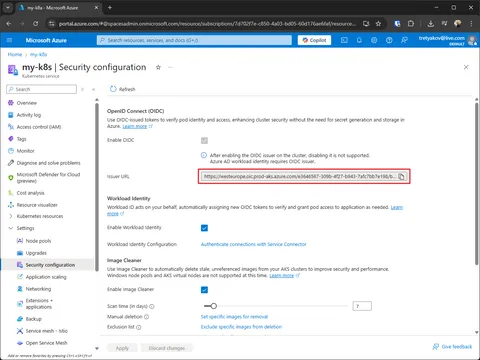Open the Cloud Shell icon in header

click(344, 40)
